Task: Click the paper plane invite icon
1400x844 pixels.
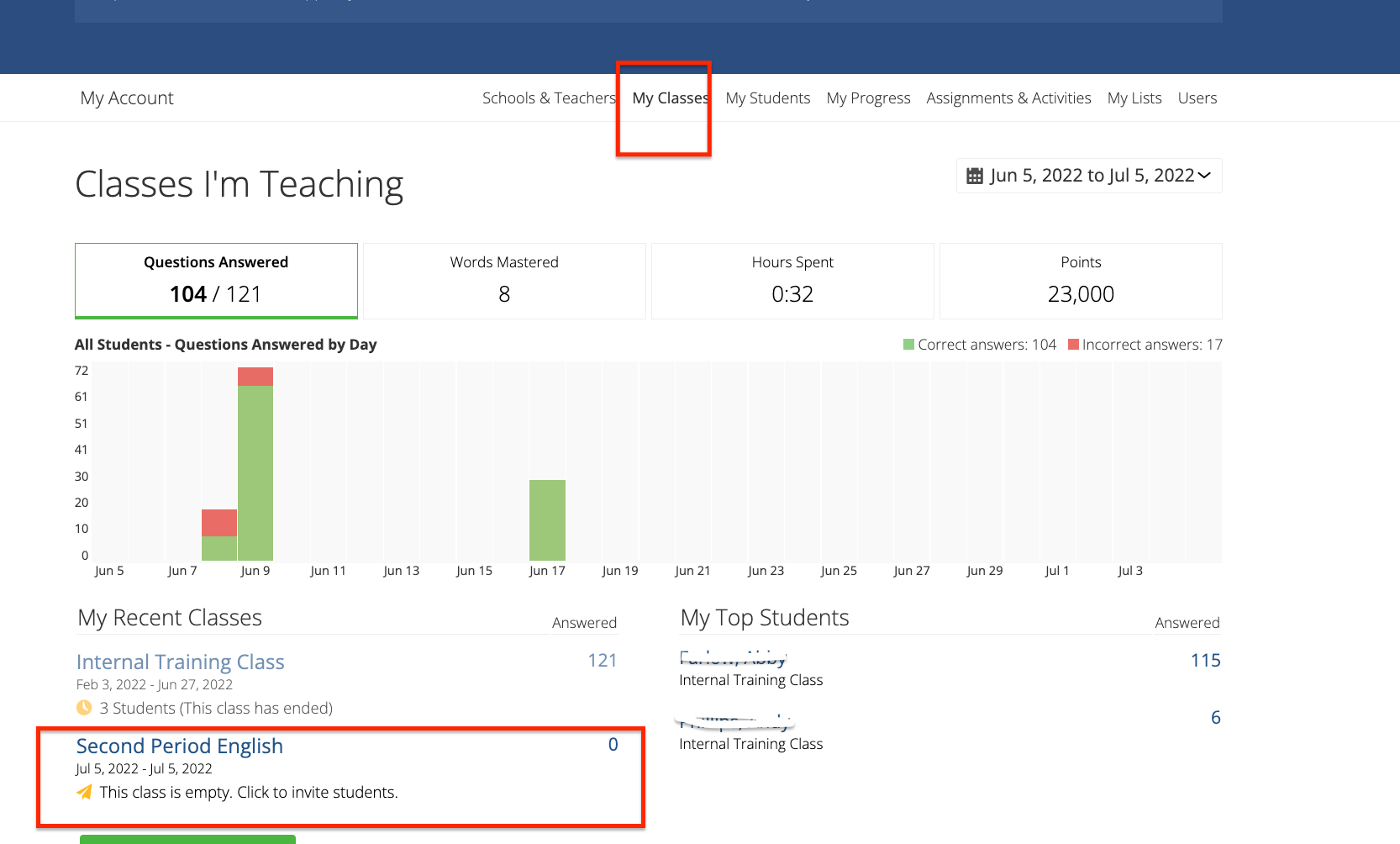Action: pyautogui.click(x=84, y=792)
